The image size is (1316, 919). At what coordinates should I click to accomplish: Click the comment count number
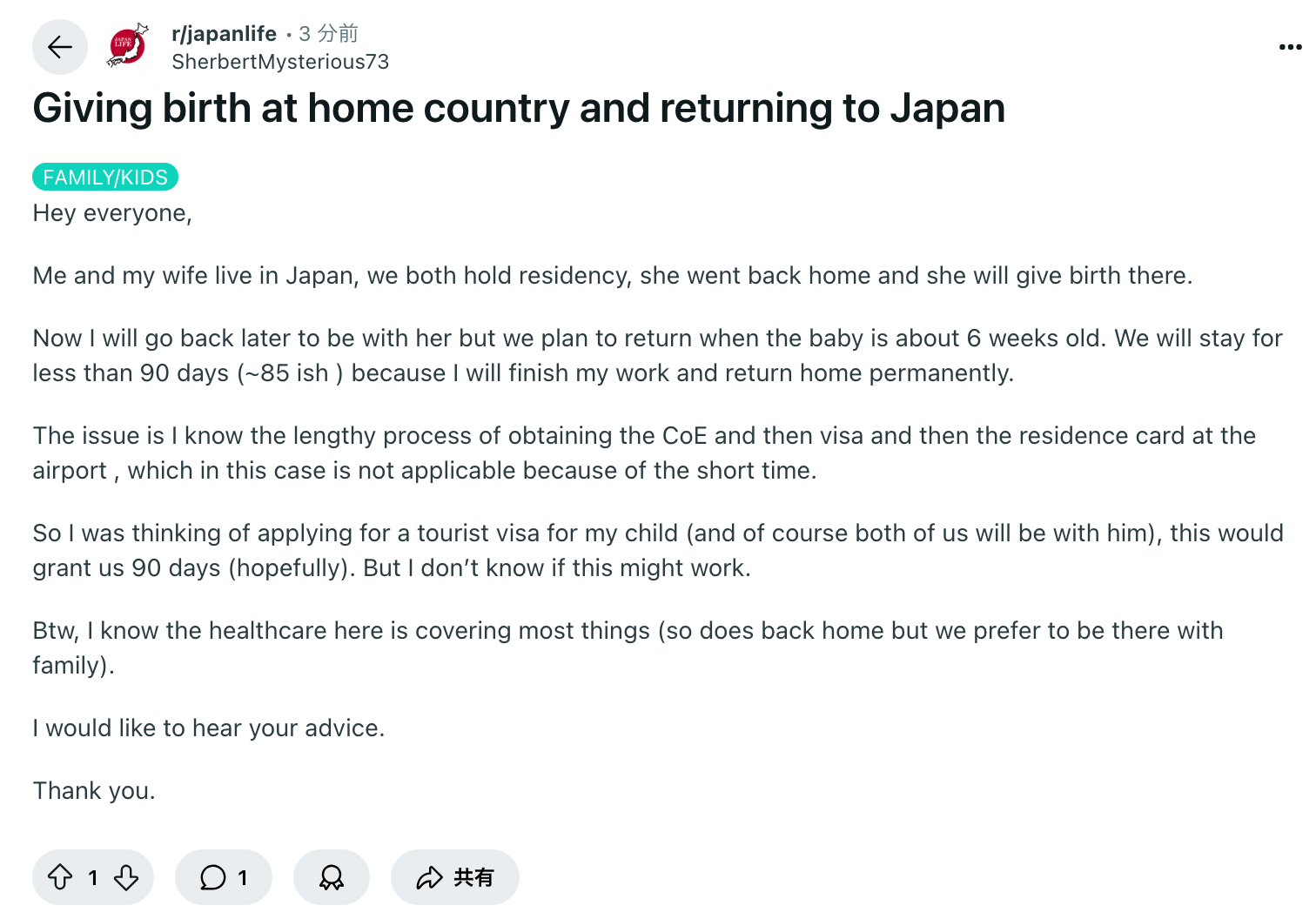243,877
